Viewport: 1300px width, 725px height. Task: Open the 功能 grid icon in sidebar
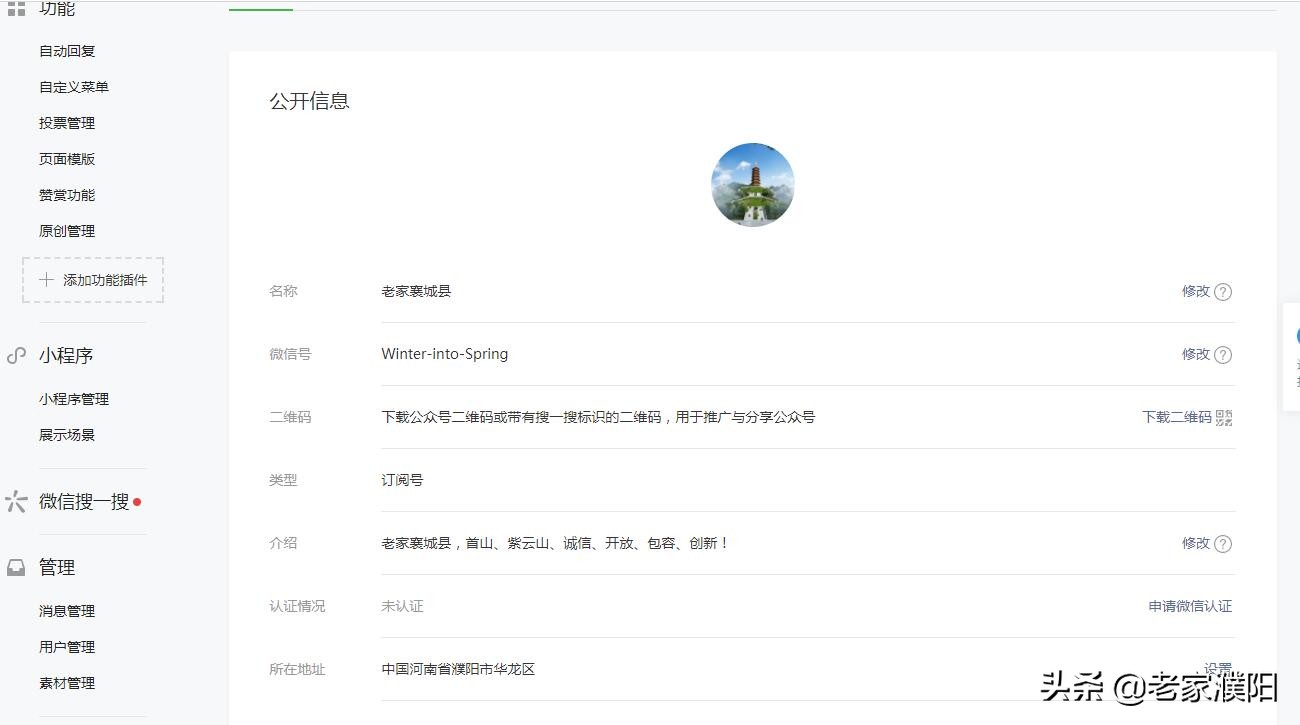[x=18, y=9]
